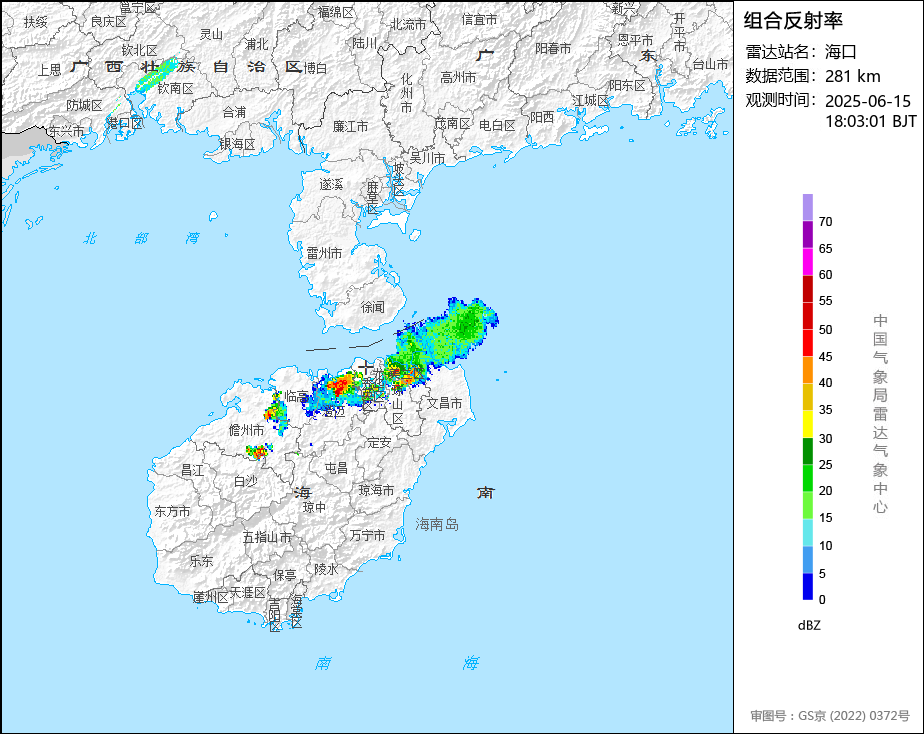Click the cyan 10-15 dBZ legend color
The width and height of the screenshot is (924, 734).
(807, 532)
